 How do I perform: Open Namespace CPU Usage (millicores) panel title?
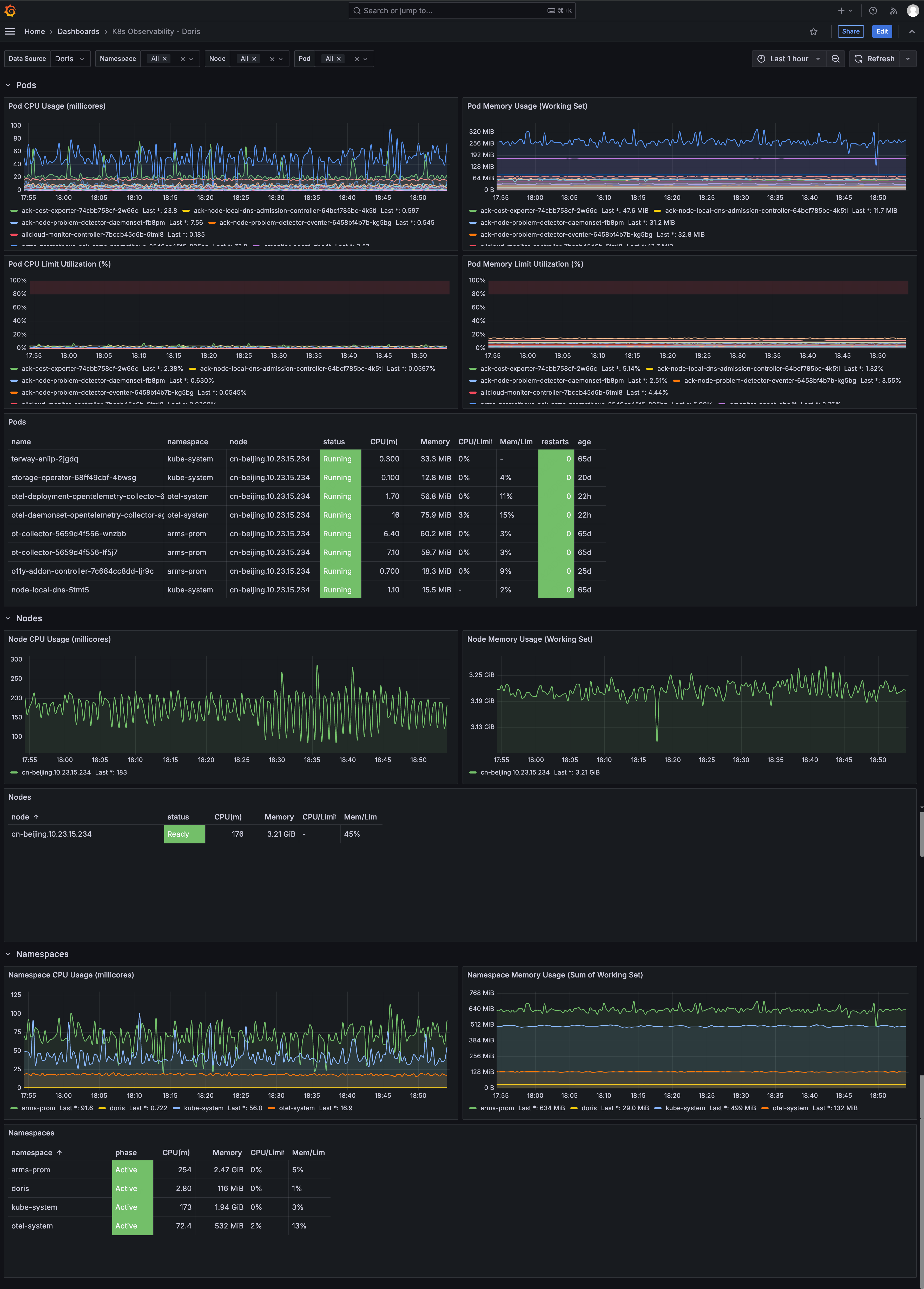pos(71,975)
